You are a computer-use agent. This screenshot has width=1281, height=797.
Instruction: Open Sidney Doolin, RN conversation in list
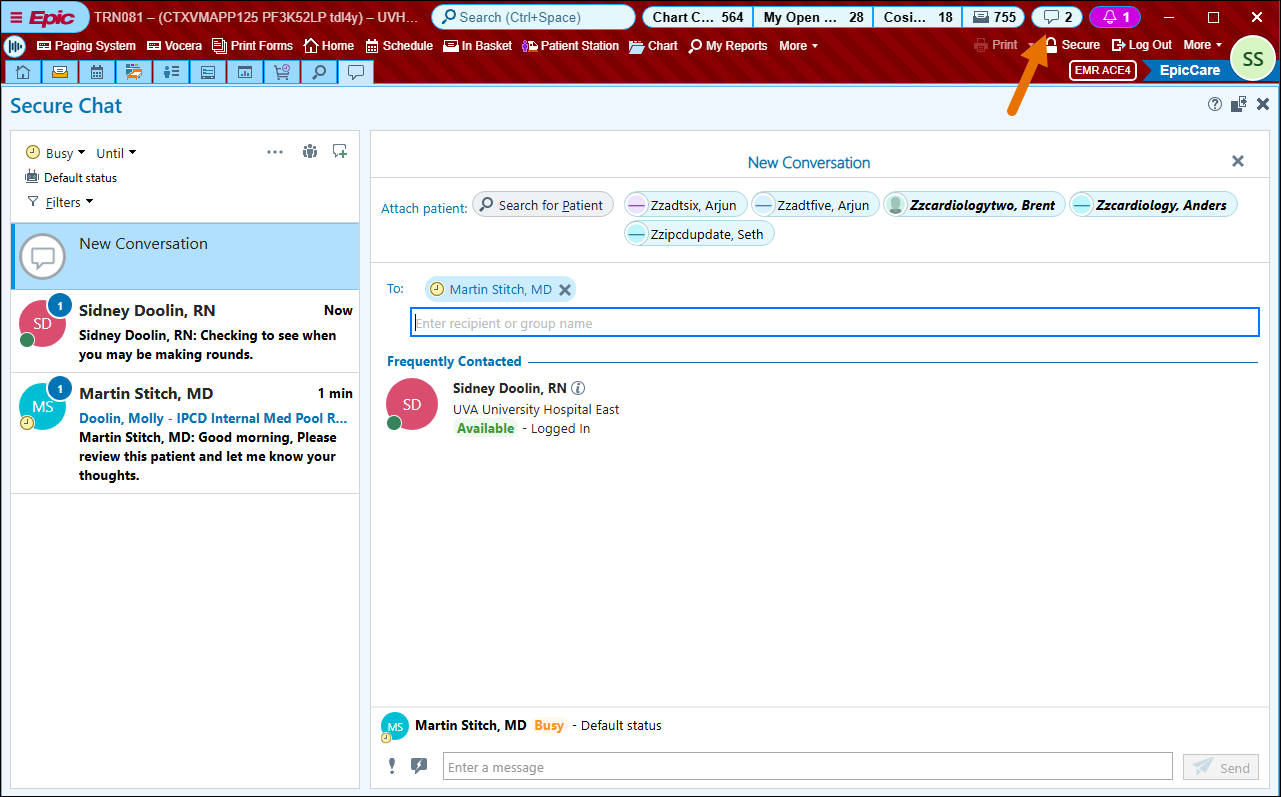[x=185, y=331]
